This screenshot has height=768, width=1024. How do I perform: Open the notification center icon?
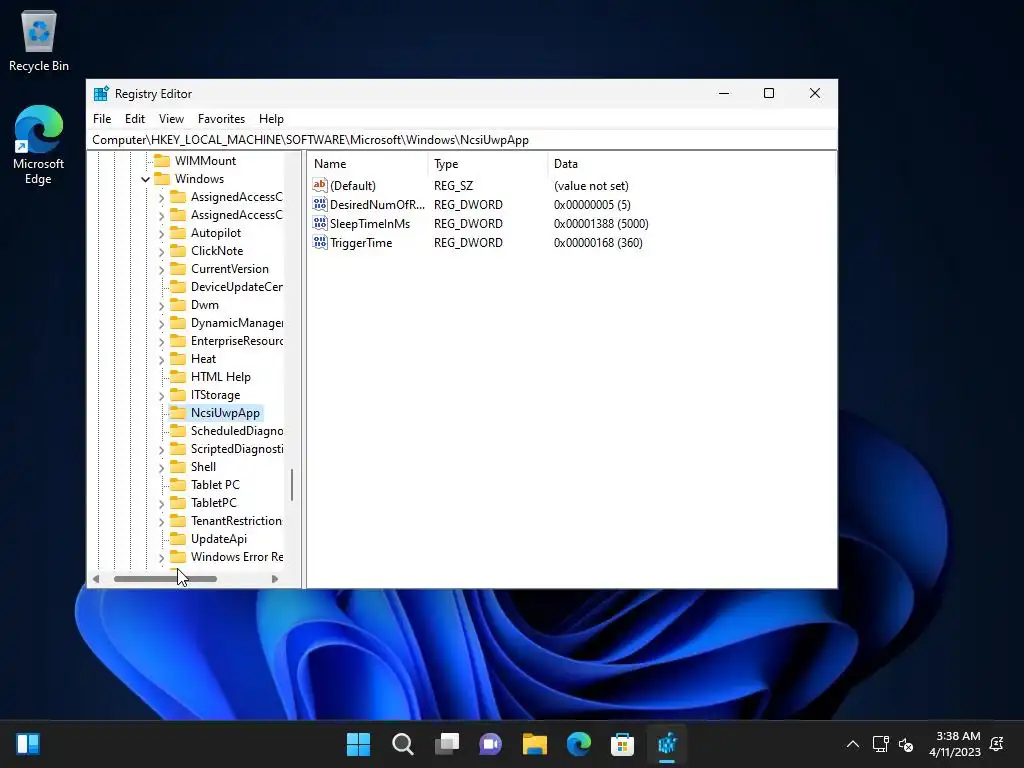[x=997, y=744]
